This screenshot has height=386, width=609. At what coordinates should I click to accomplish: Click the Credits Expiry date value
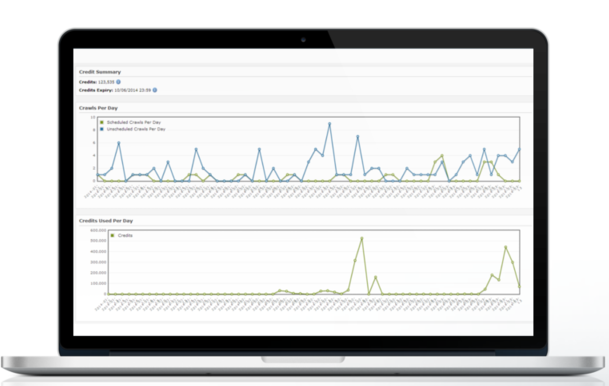[x=132, y=90]
